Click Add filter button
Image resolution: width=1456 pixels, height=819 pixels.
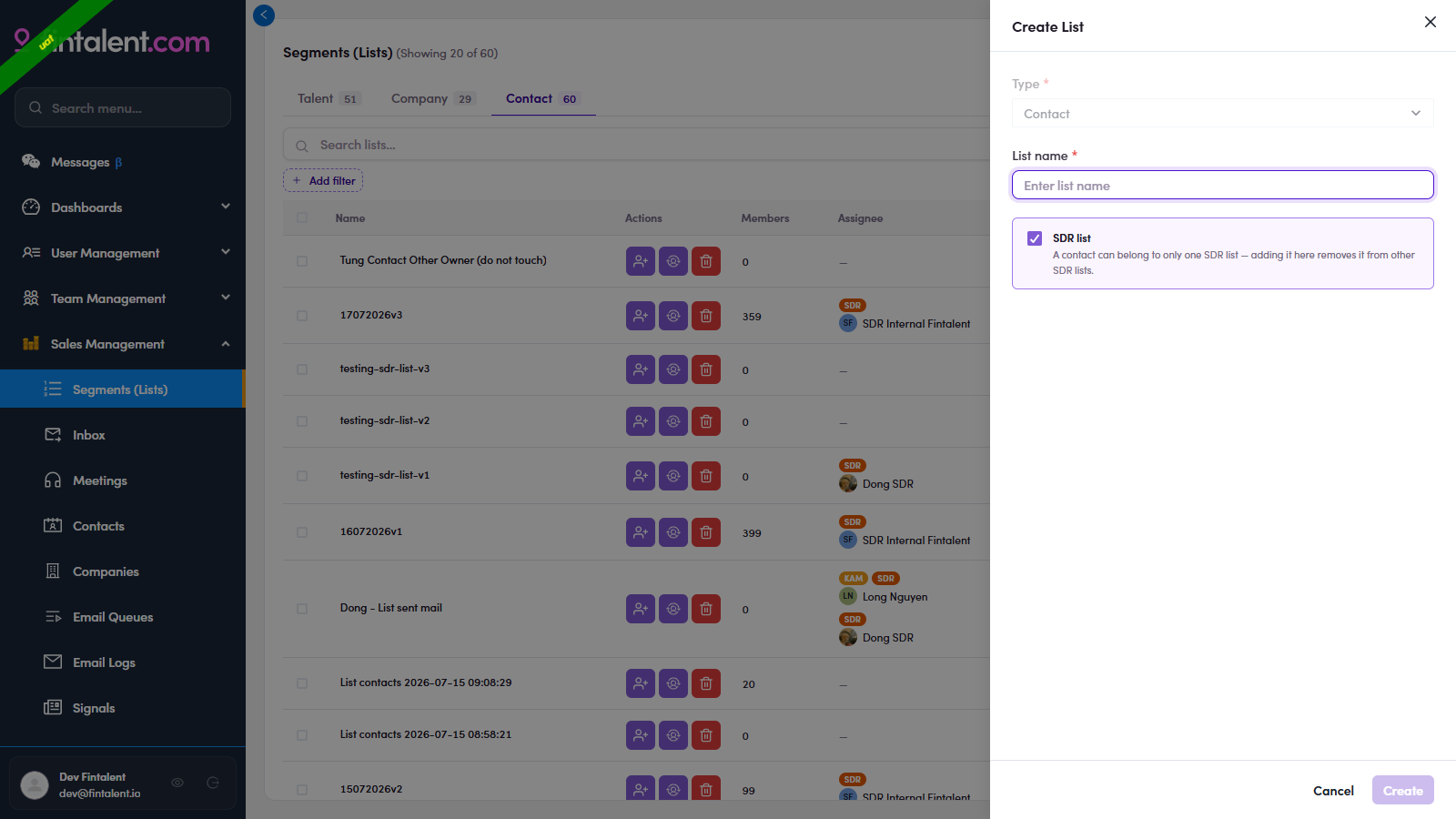tap(323, 181)
